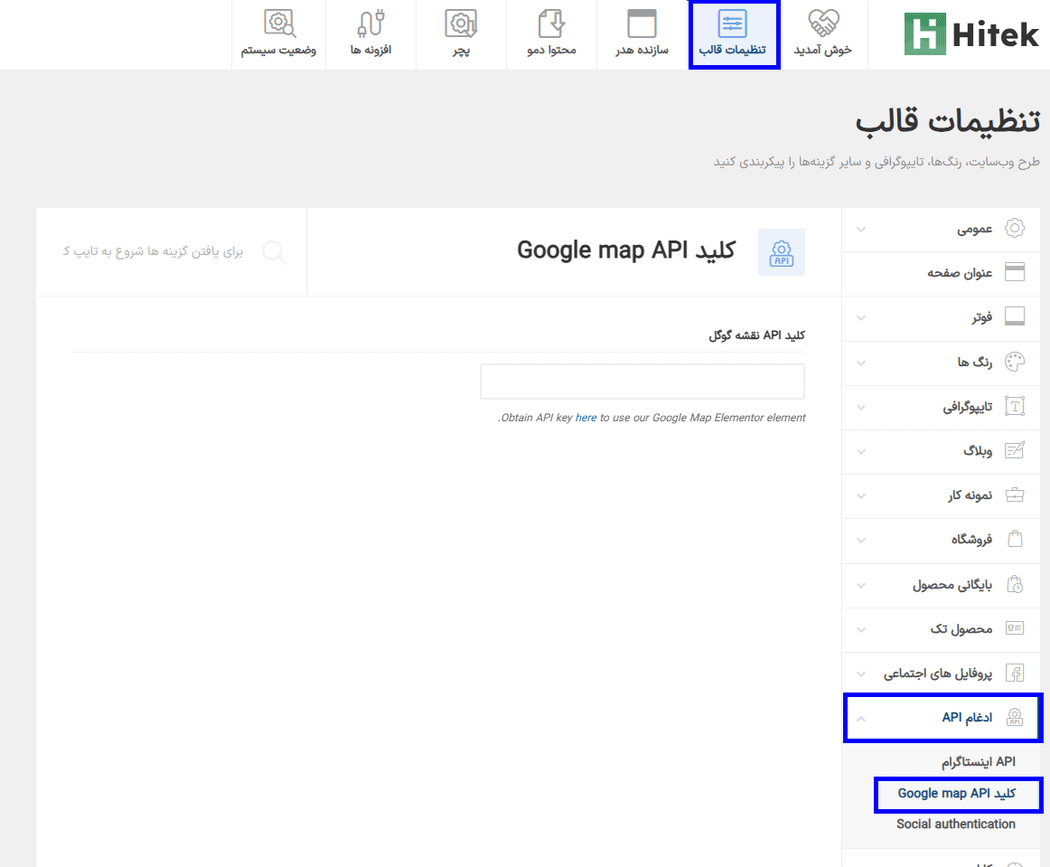Click the Hitek logo
The image size is (1050, 867).
coord(972,34)
